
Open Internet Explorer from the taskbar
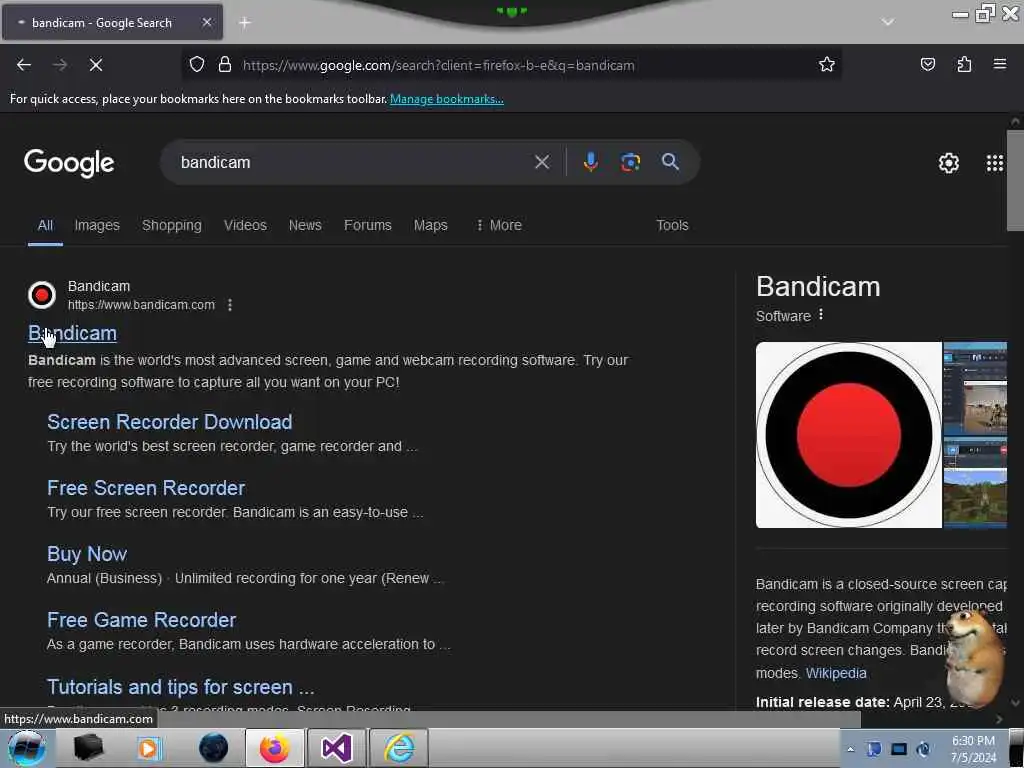pos(398,748)
